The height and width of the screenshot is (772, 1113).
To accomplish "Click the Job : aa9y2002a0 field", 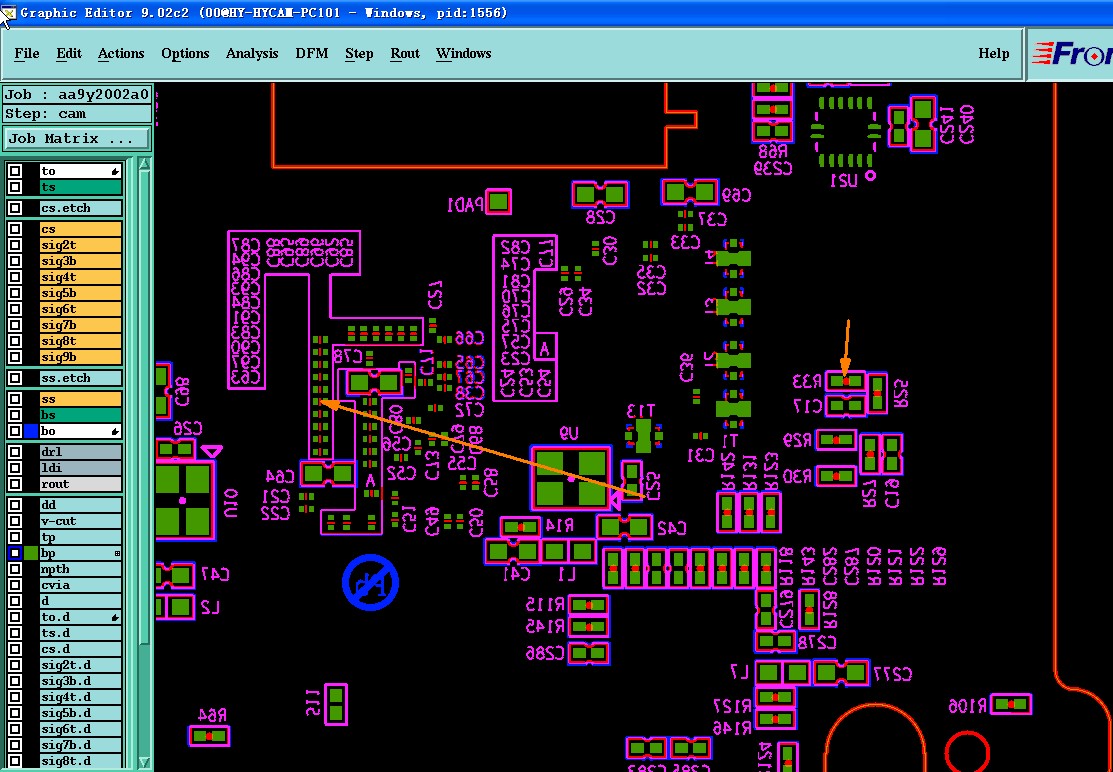I will pos(77,95).
